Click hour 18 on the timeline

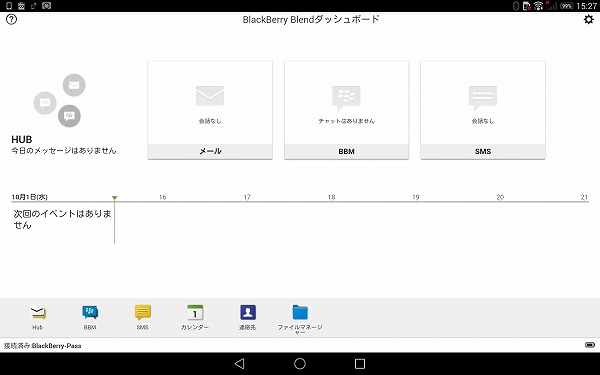pos(331,197)
